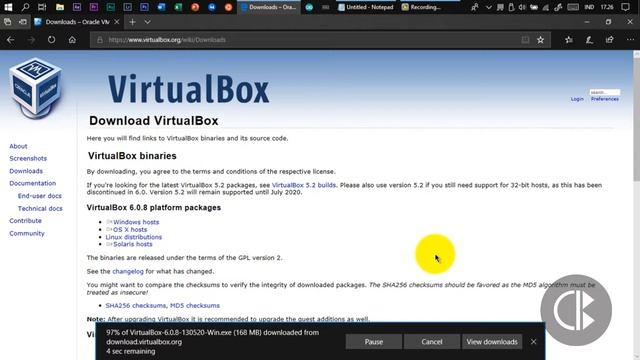Open the About page in the sidebar
The height and width of the screenshot is (360, 640).
point(18,146)
